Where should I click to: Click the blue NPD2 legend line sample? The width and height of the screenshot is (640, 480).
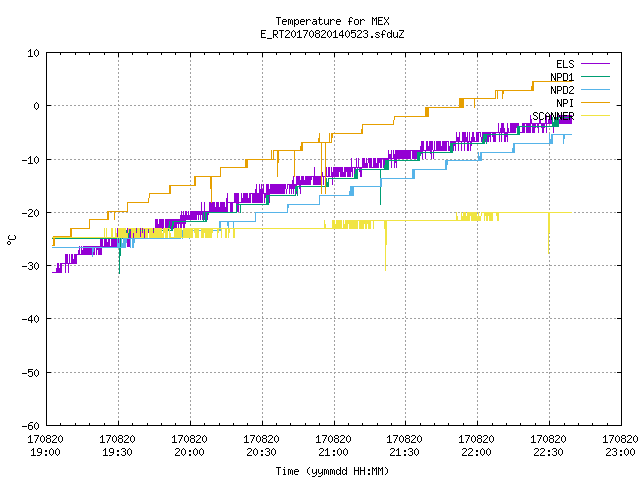595,89
